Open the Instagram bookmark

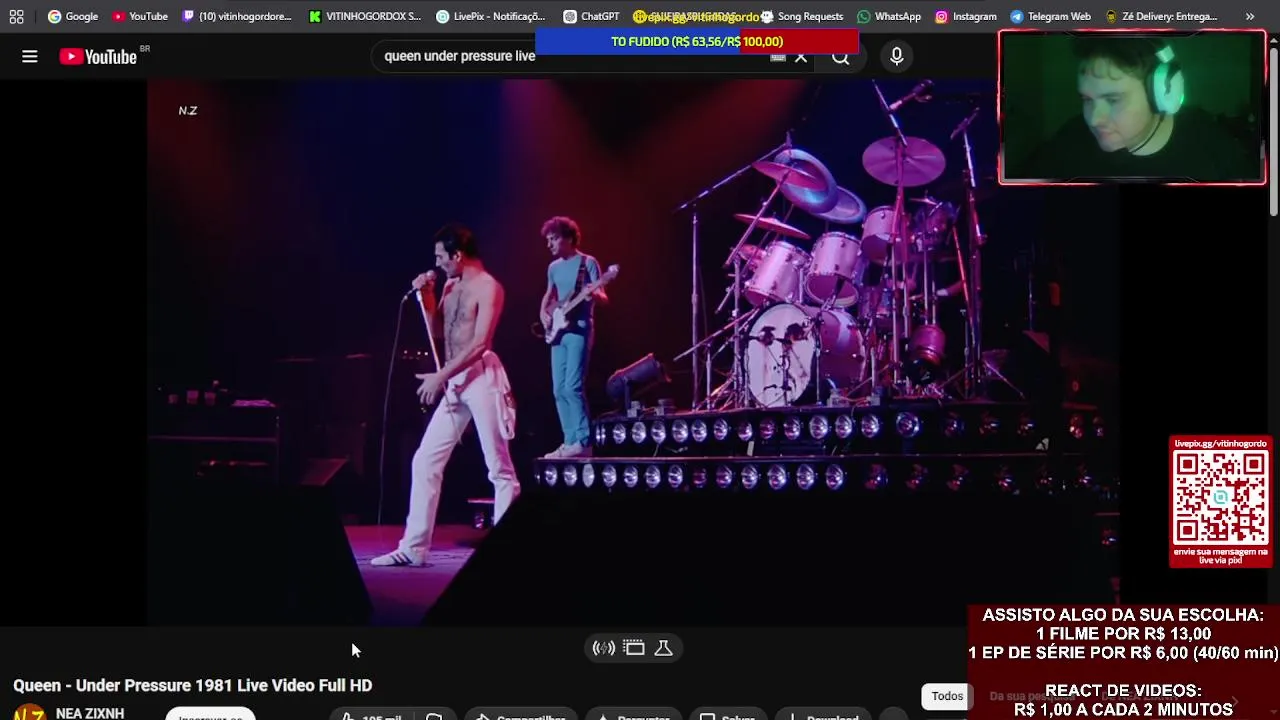pyautogui.click(x=965, y=16)
